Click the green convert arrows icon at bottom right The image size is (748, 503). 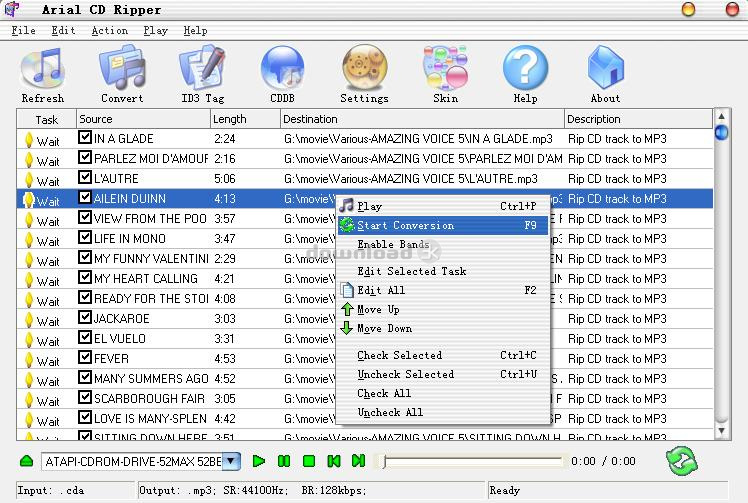point(681,461)
